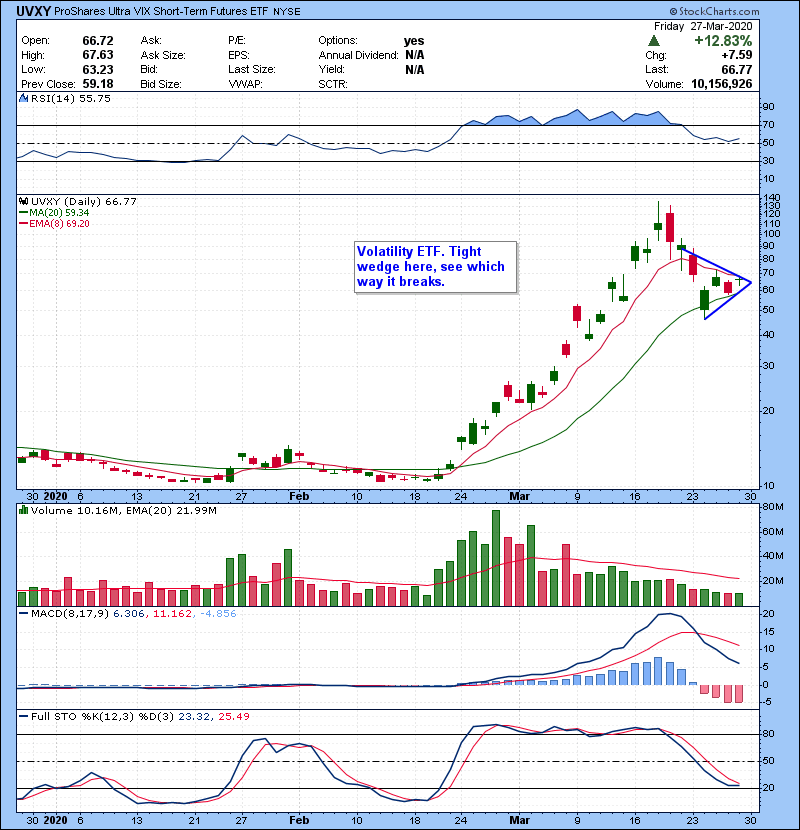Click the Volume 10.16M, EMA(20) 21.99M label

(x=124, y=511)
